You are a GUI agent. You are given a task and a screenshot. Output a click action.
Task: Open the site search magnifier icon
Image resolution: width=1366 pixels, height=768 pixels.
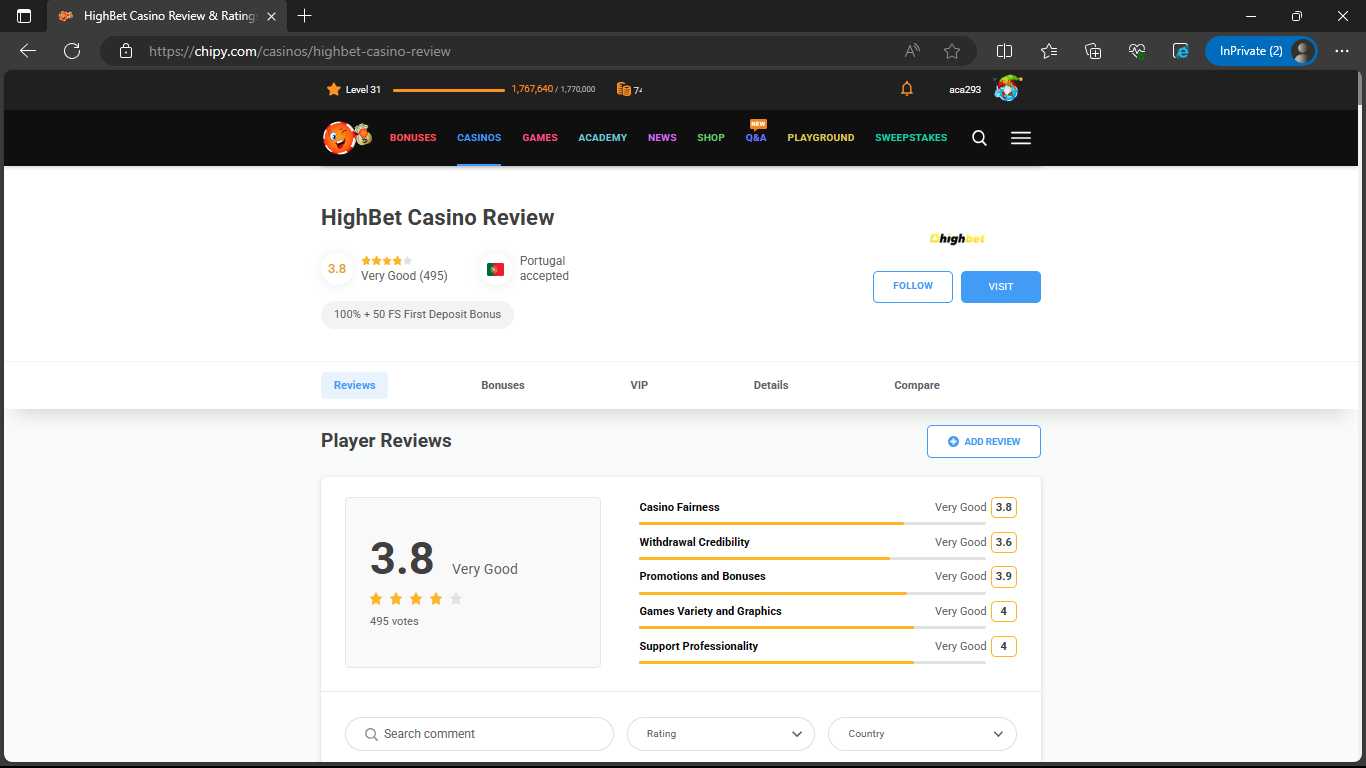(979, 138)
